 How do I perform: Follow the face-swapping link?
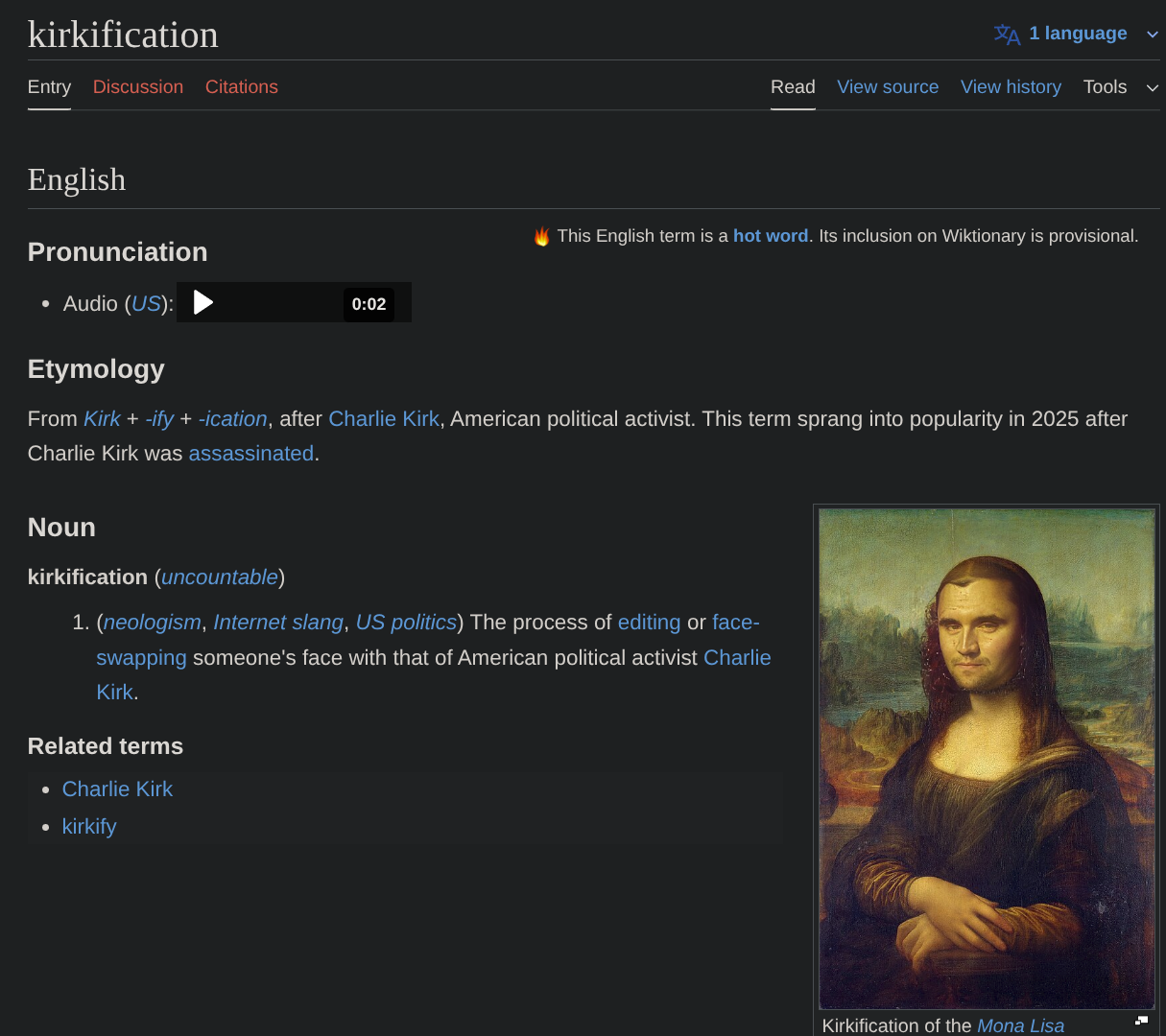point(141,658)
